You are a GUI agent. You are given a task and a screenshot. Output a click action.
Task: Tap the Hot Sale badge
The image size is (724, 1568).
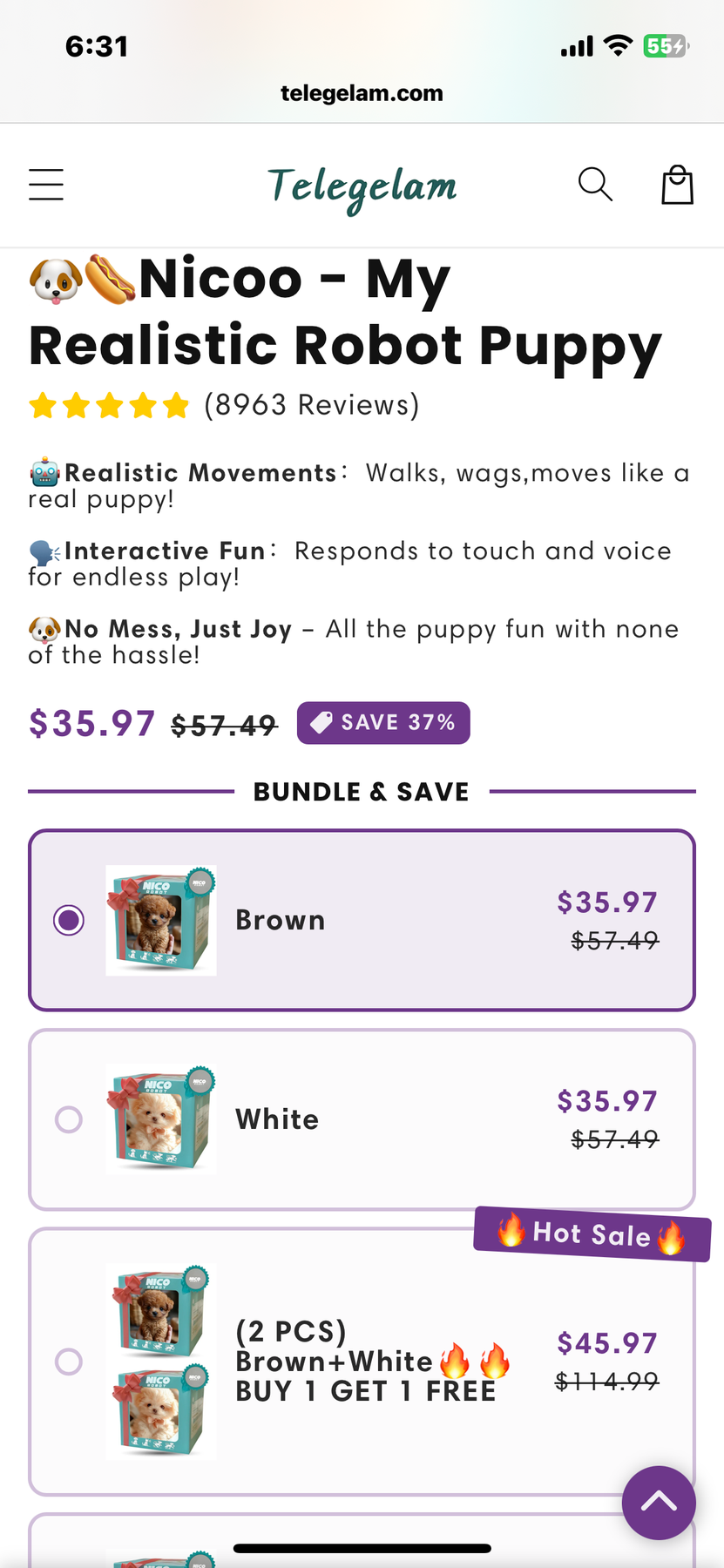tap(592, 1233)
